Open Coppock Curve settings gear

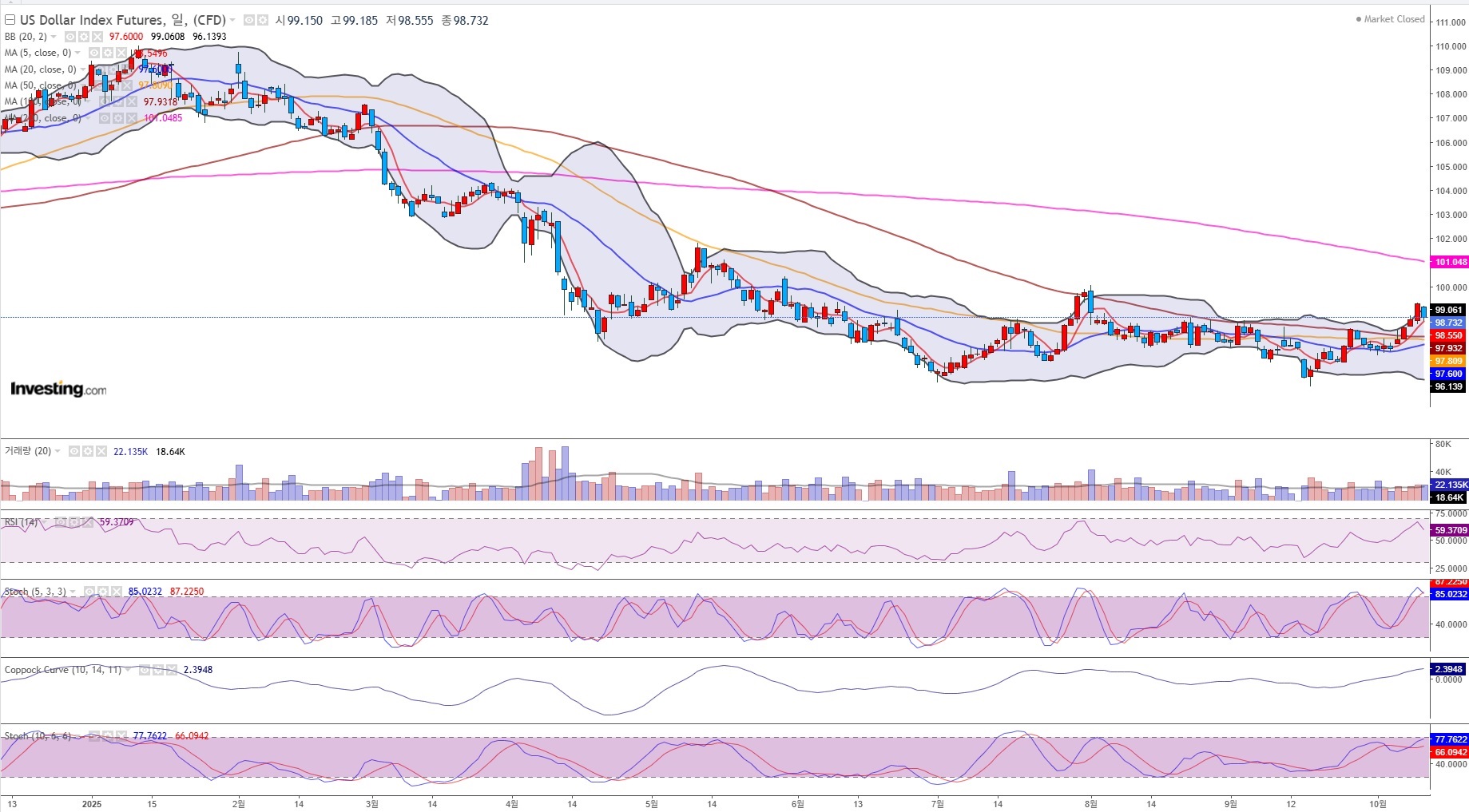coord(158,670)
